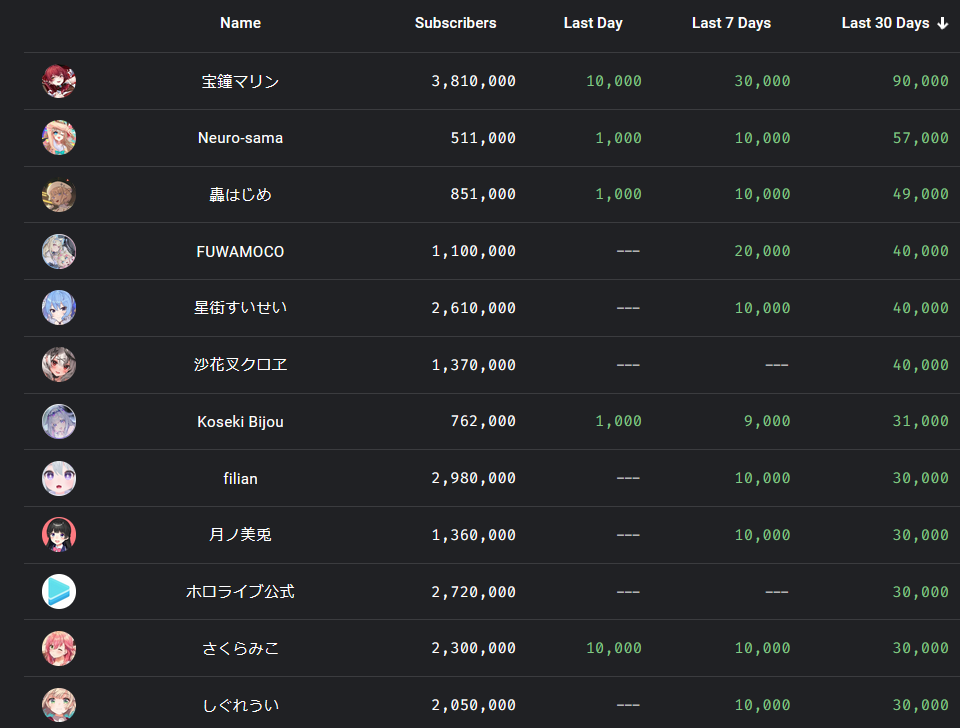Image resolution: width=960 pixels, height=728 pixels.
Task: Open Koseki Bijou's avatar icon
Action: click(59, 421)
